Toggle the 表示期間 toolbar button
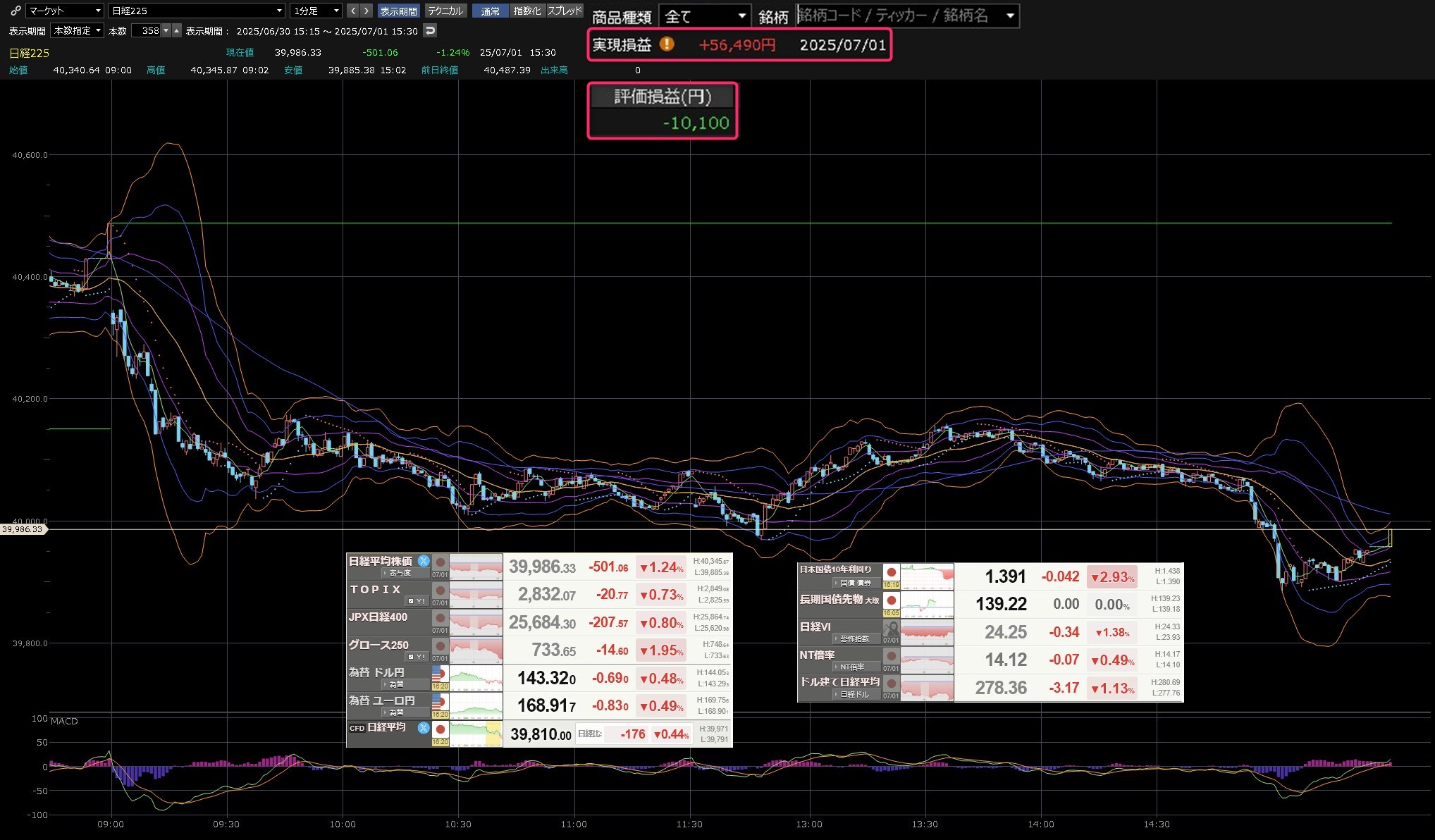 pos(399,11)
